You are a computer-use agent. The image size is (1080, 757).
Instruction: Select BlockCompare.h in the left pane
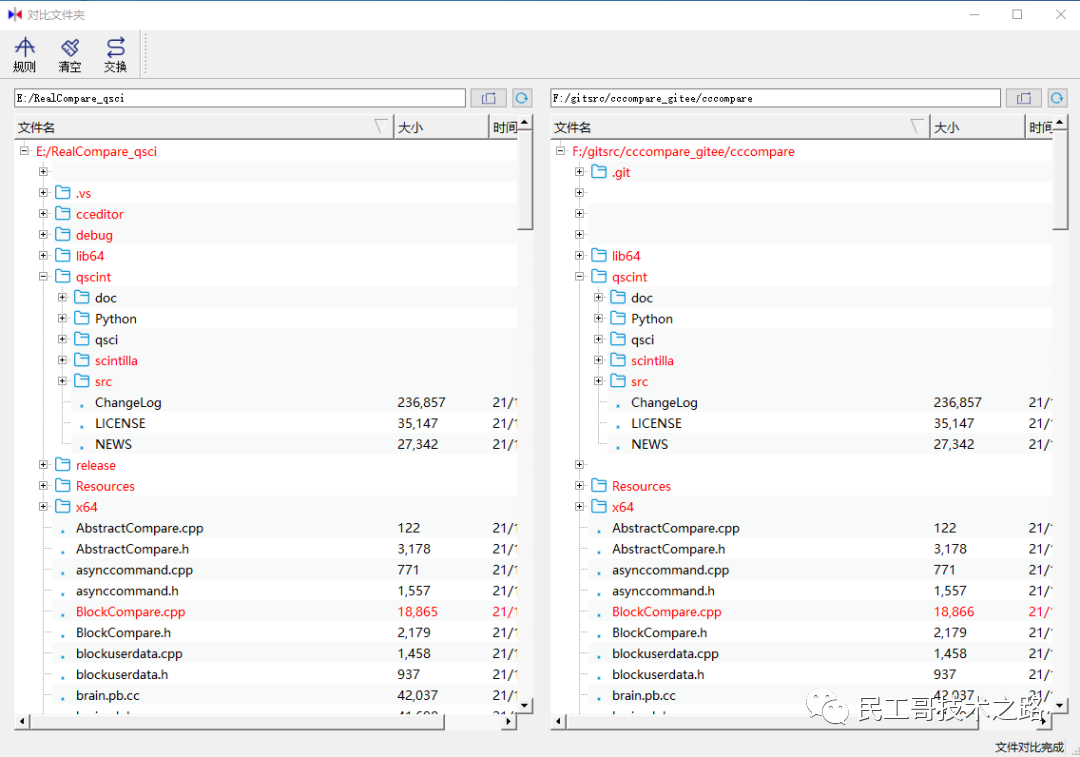123,632
